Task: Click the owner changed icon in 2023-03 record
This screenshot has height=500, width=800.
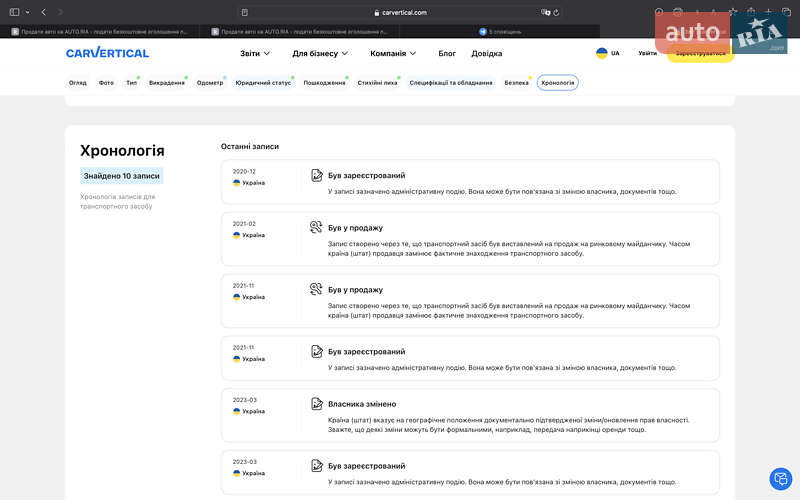Action: 316,404
